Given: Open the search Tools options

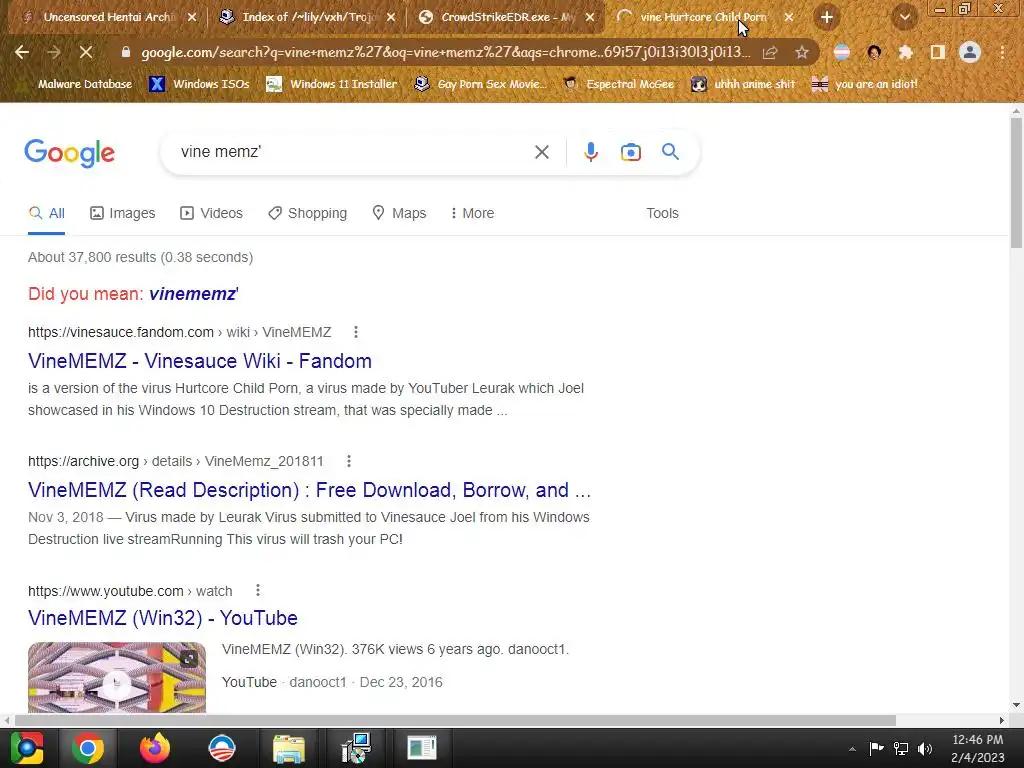Looking at the screenshot, I should (x=662, y=213).
